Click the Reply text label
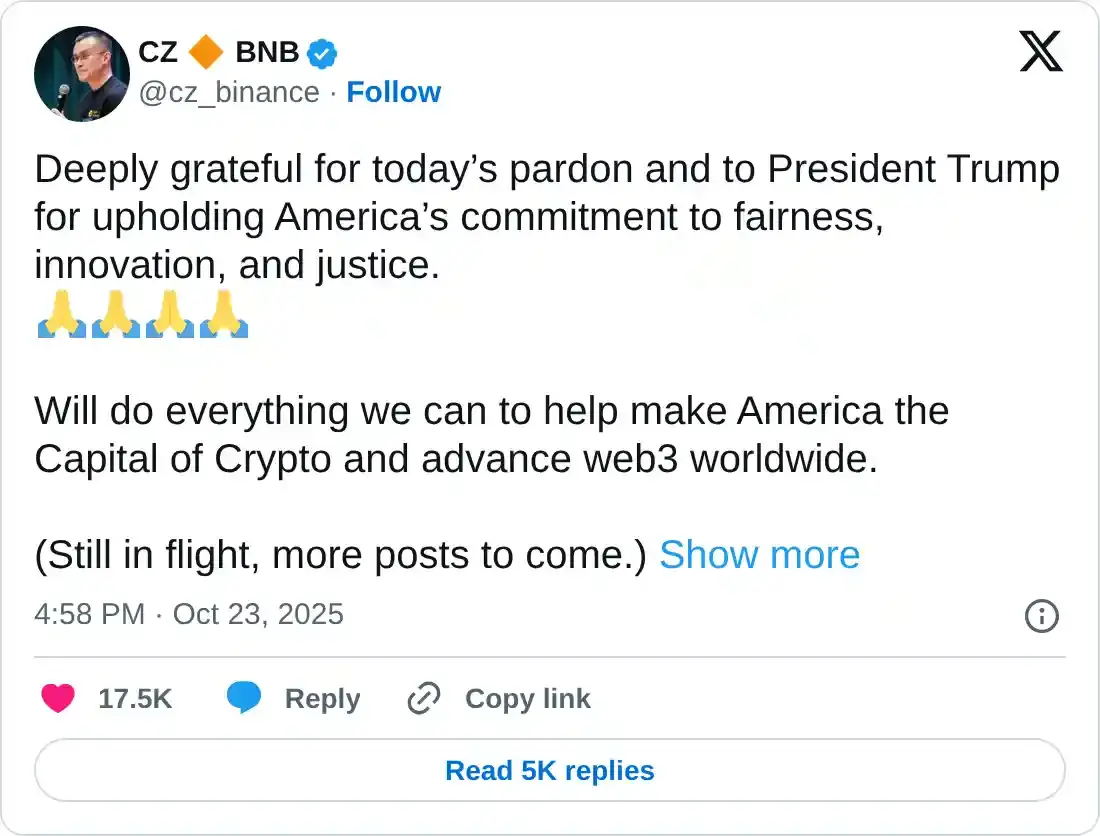This screenshot has height=836, width=1100. tap(322, 699)
